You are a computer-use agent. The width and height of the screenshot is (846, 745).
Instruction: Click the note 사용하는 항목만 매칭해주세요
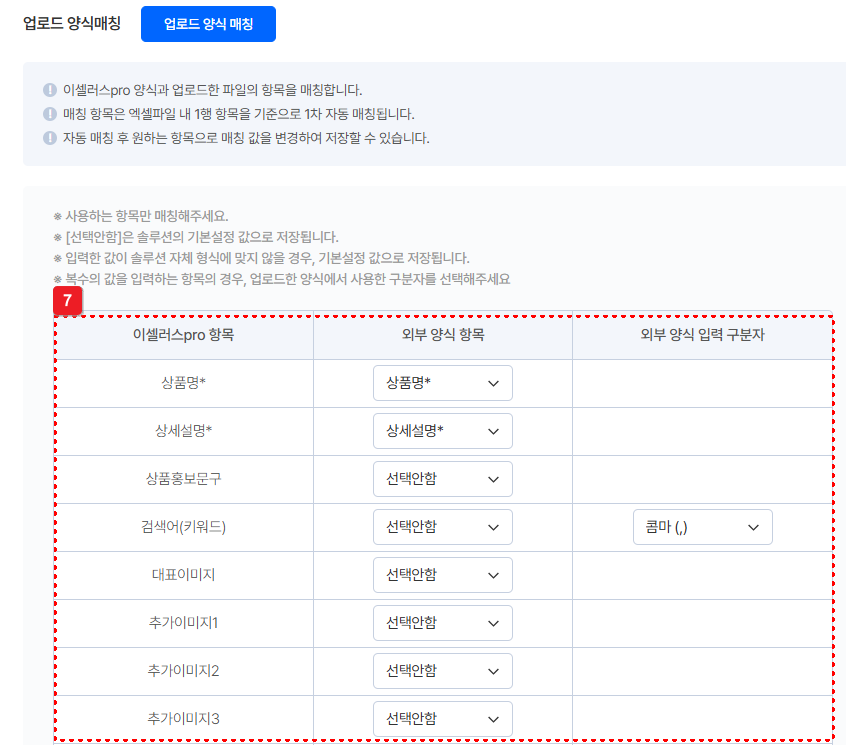[141, 216]
